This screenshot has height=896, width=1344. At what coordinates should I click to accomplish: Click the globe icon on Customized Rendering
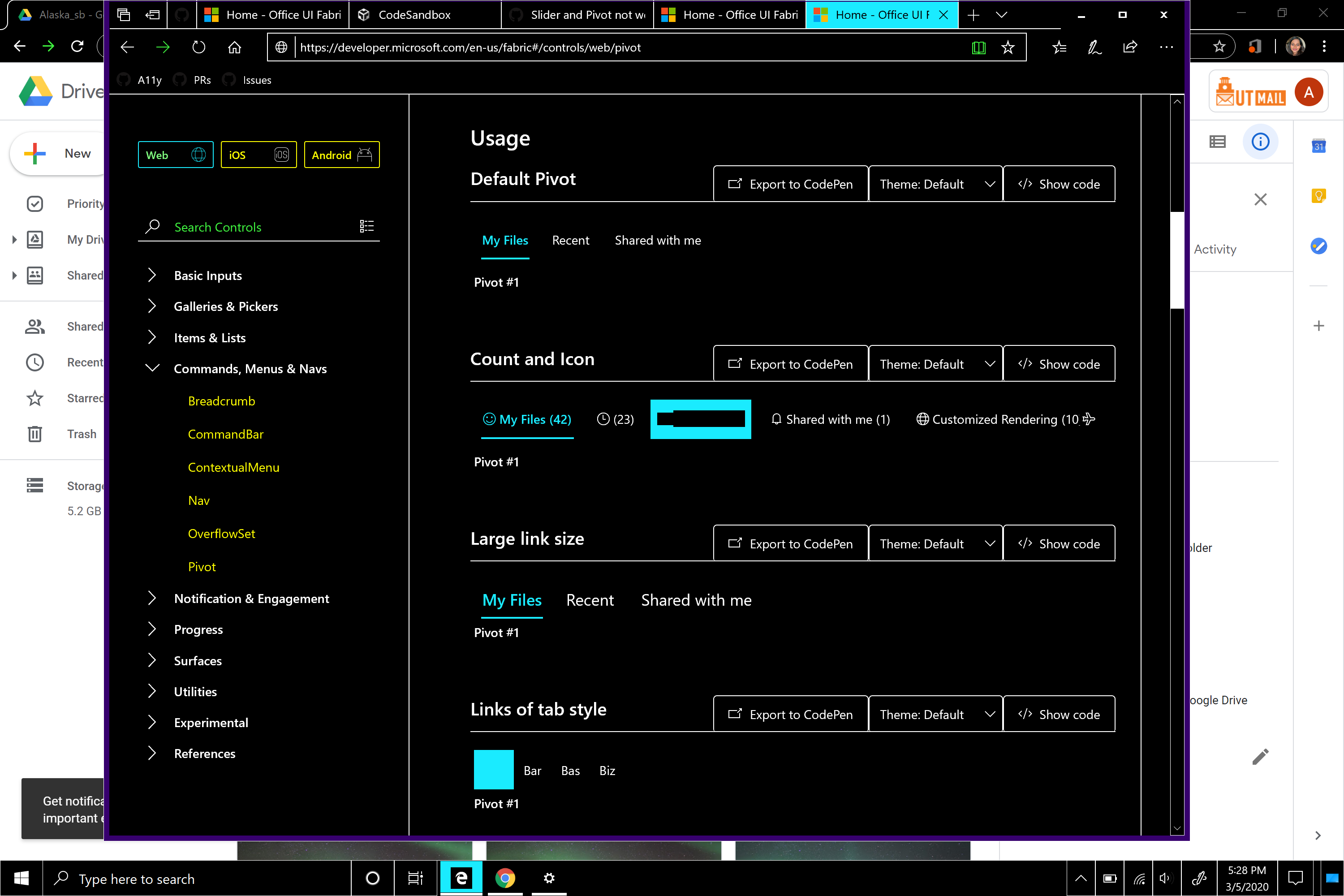(922, 419)
